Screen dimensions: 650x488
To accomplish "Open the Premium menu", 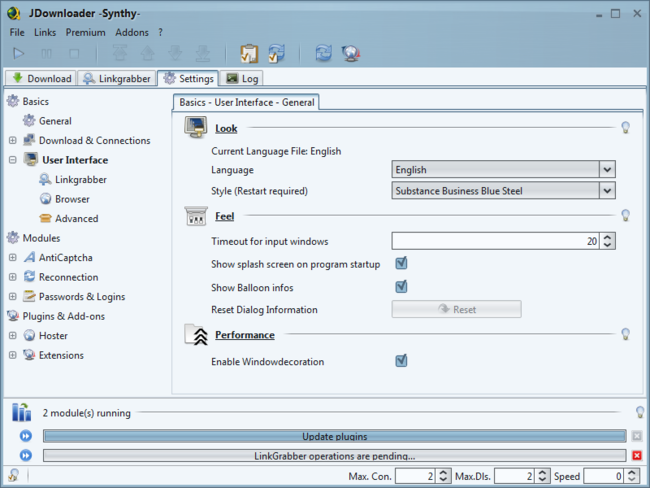I will click(x=85, y=32).
